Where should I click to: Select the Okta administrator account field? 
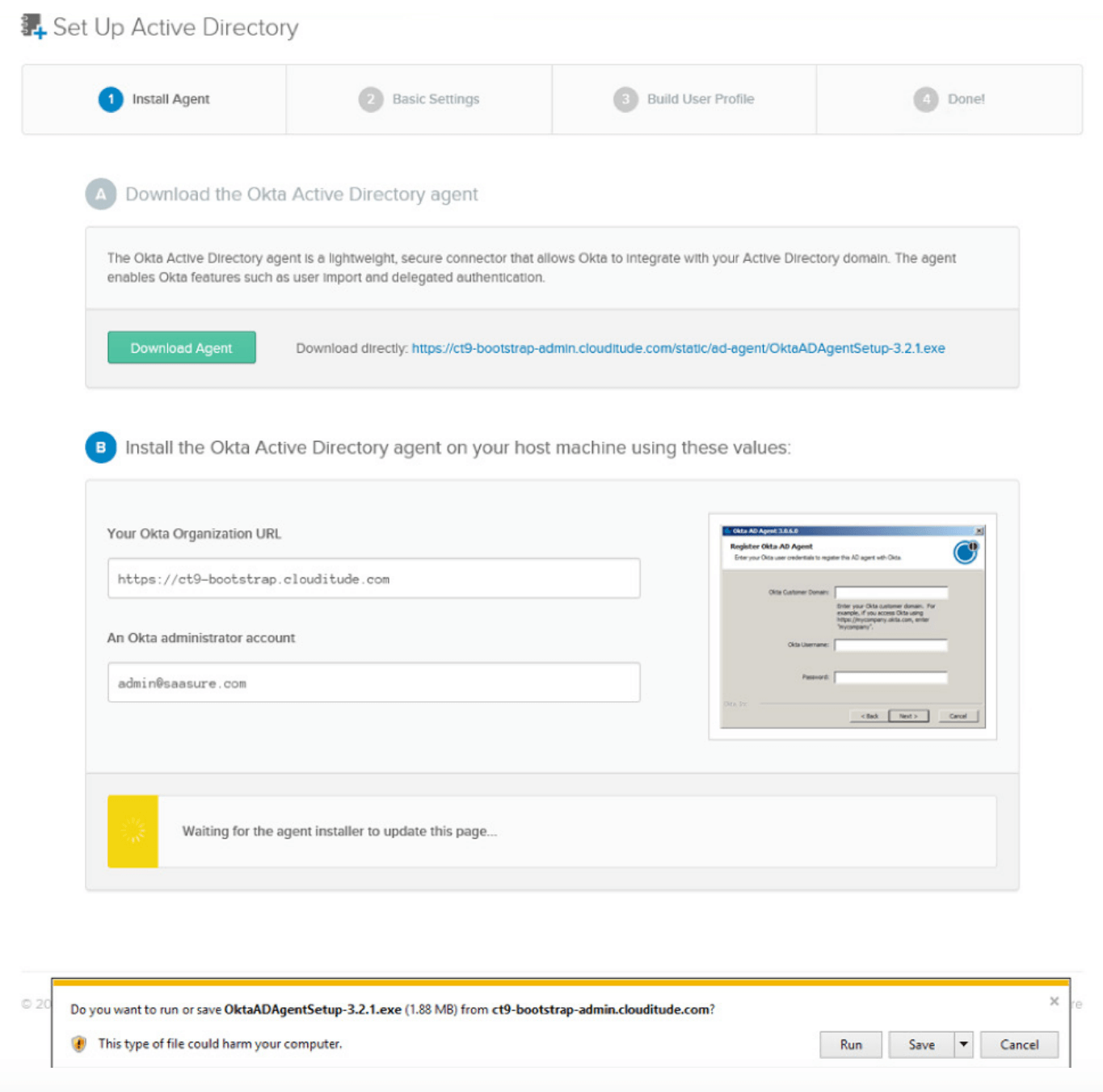[373, 683]
